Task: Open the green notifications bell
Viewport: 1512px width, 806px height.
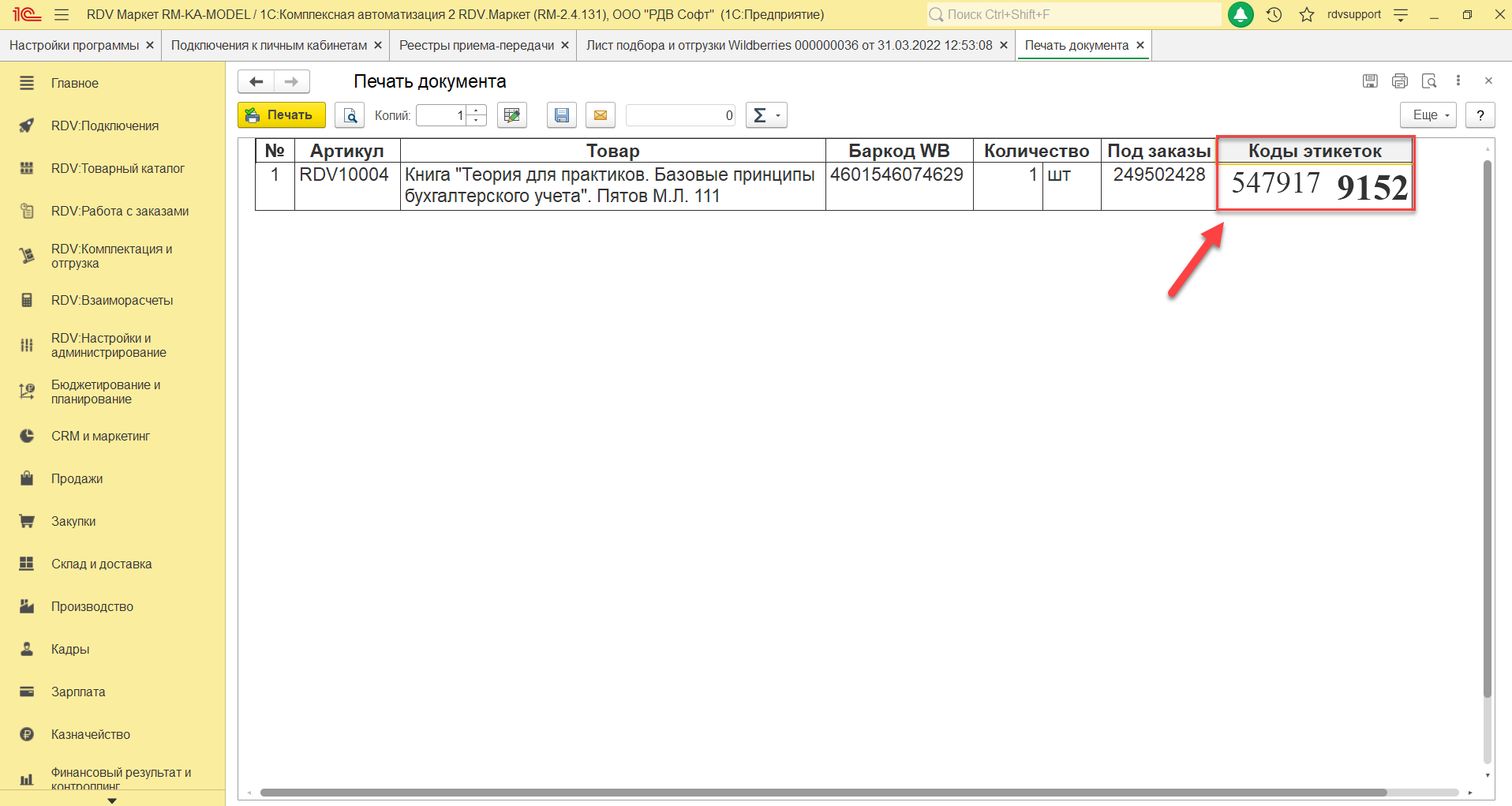Action: coord(1241,14)
